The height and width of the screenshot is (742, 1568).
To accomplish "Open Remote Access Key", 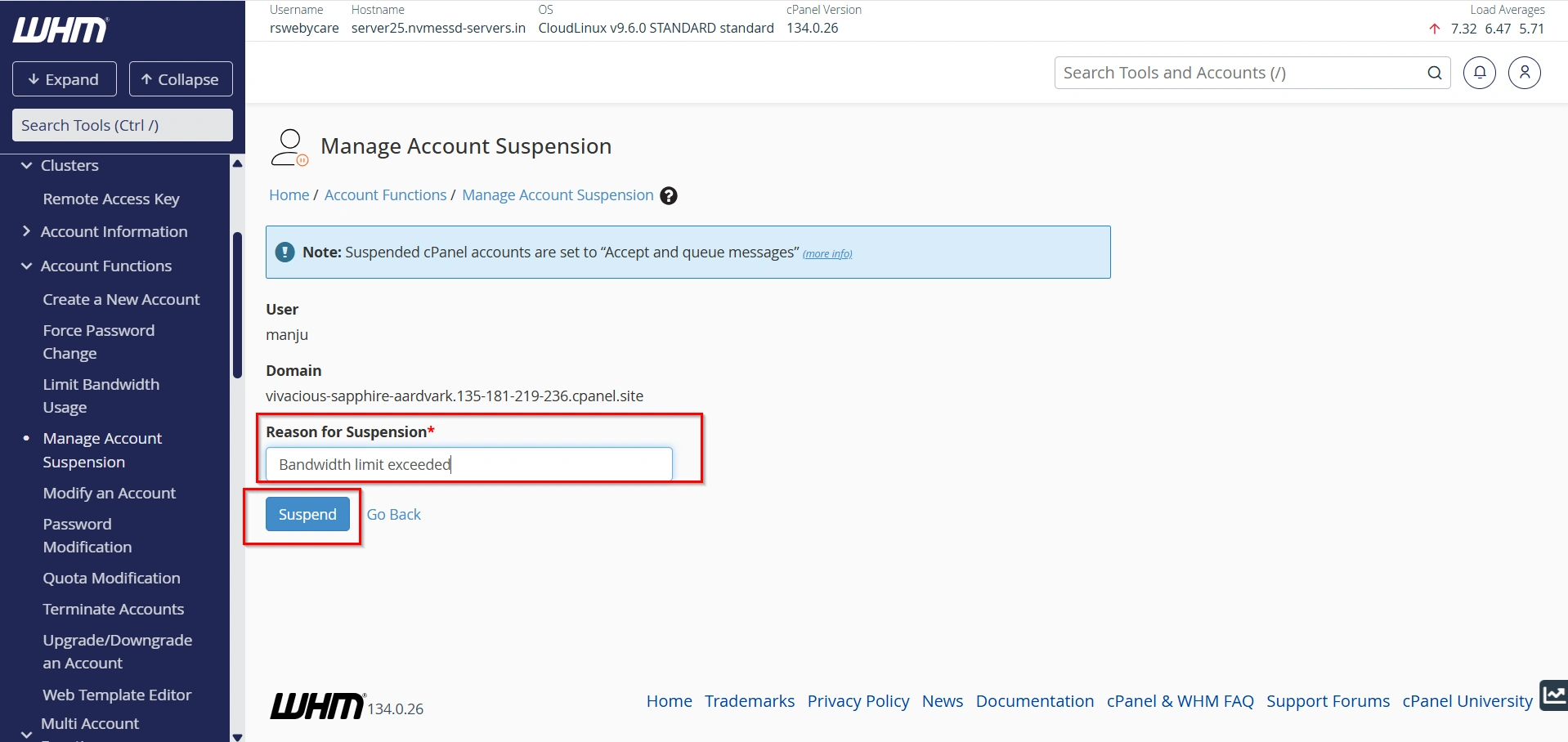I will (x=111, y=199).
